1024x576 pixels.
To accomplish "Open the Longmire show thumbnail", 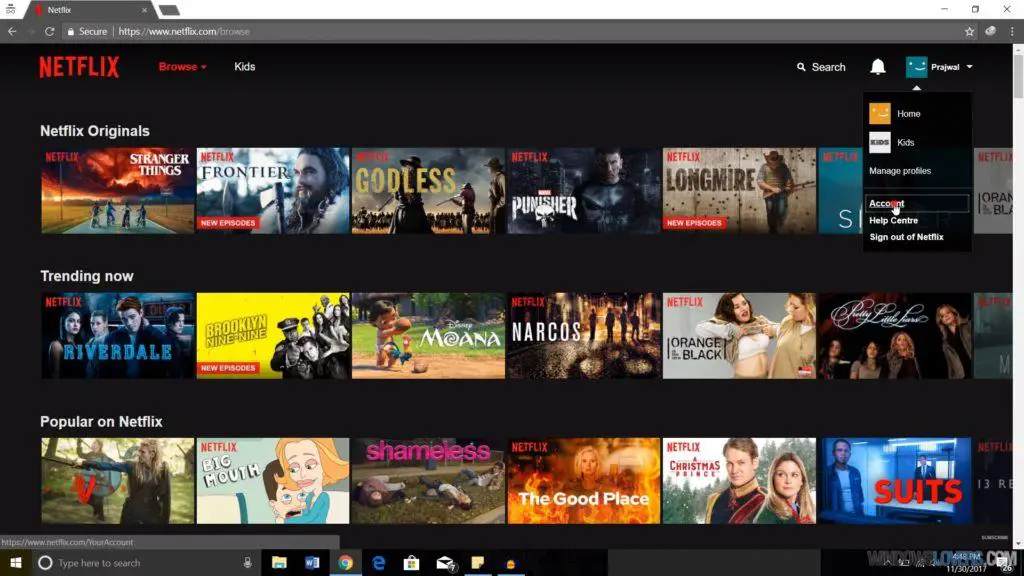I will (739, 191).
